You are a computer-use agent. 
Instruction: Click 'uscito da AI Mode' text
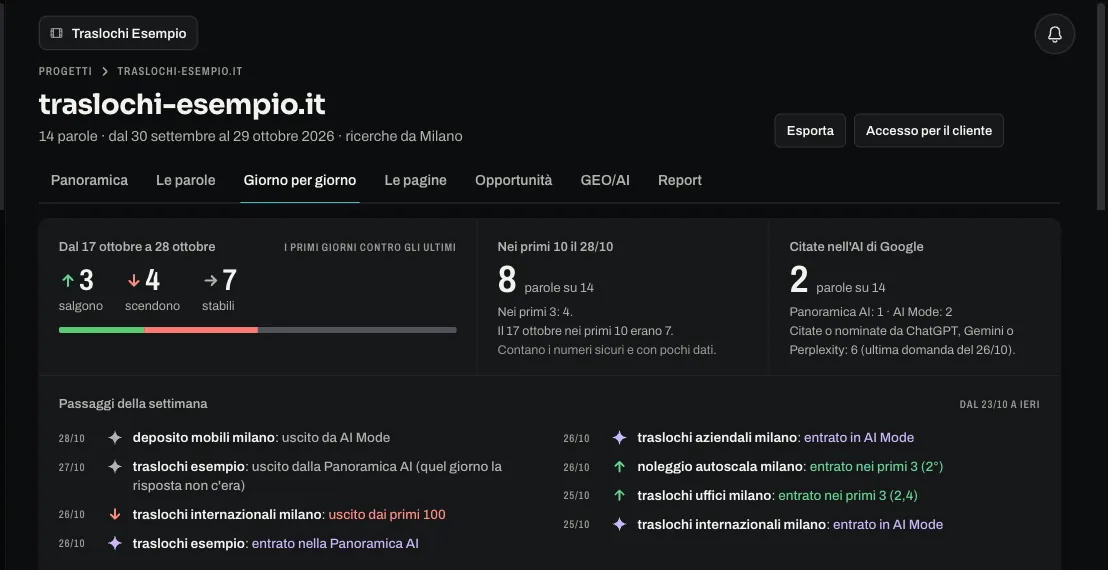(336, 437)
